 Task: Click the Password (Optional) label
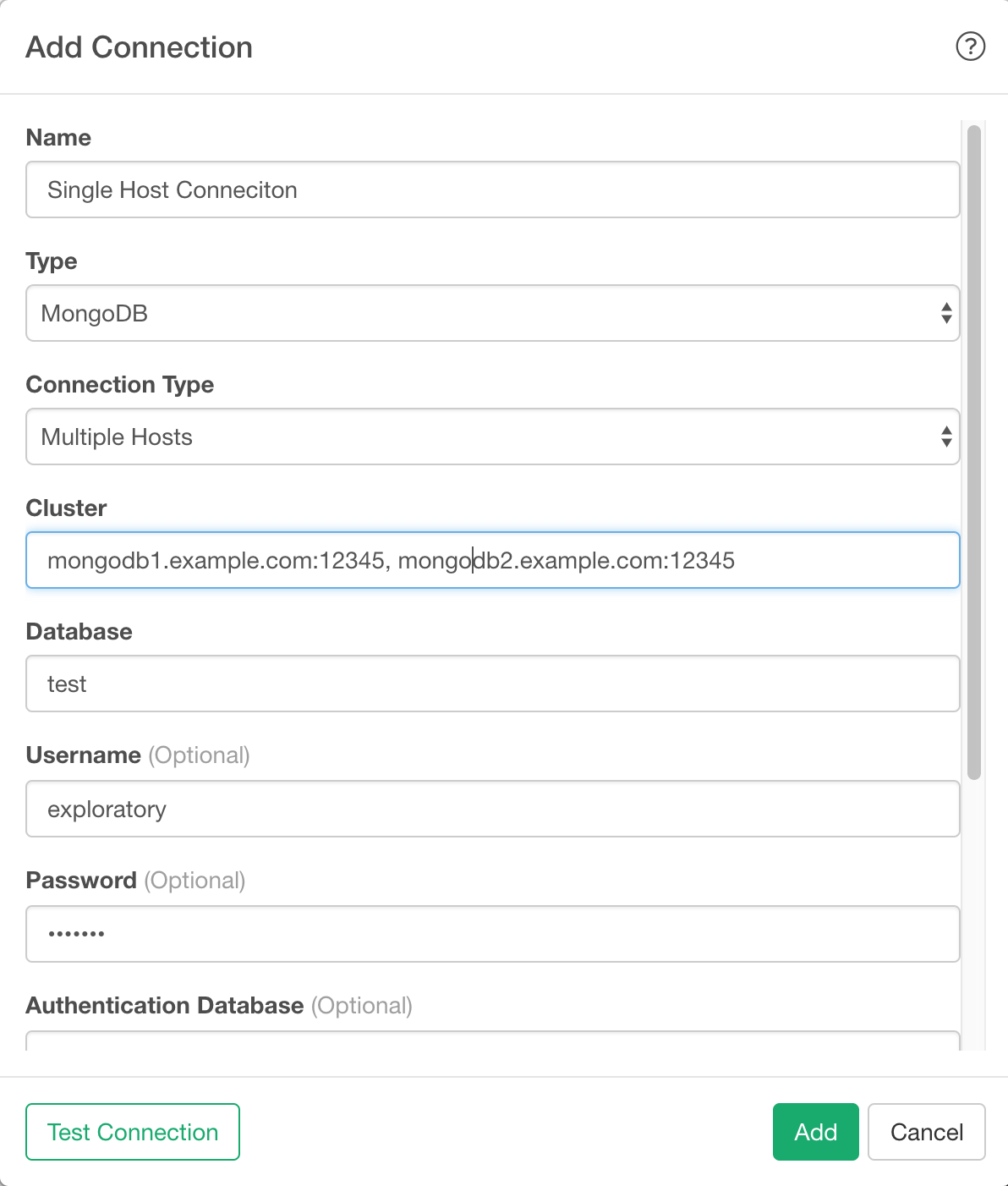click(135, 880)
